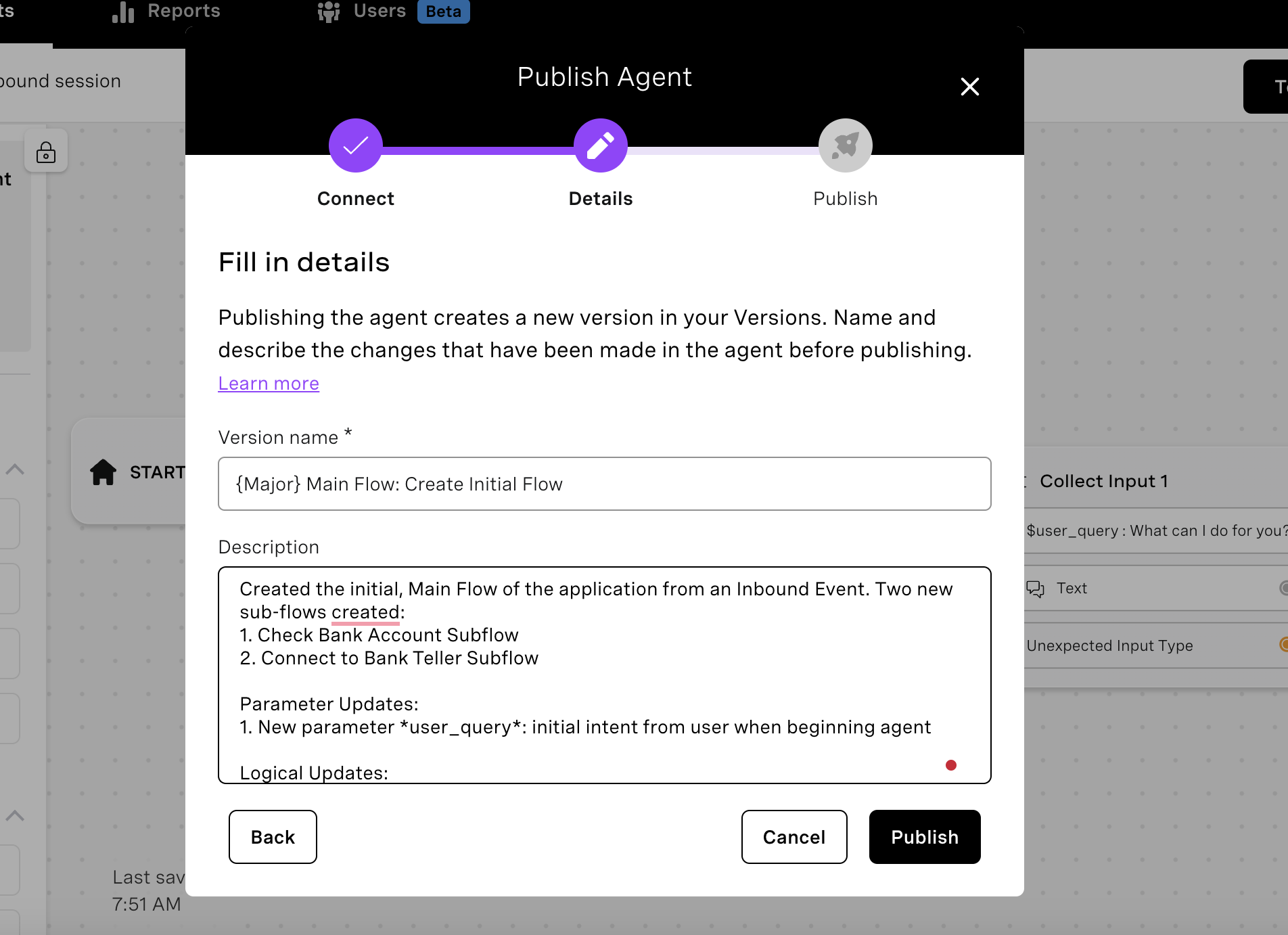Click the Connect step checkmark icon
Viewport: 1288px width, 935px height.
pos(355,145)
